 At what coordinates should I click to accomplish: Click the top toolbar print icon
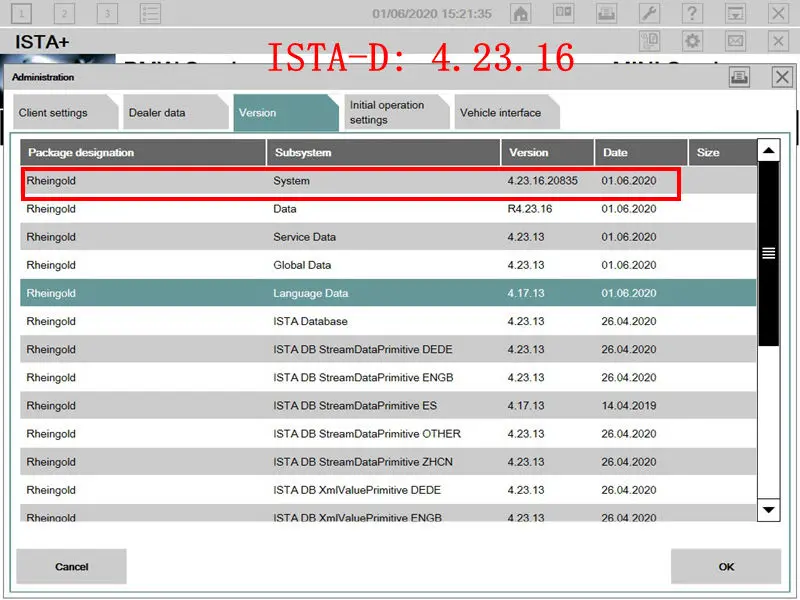click(606, 13)
